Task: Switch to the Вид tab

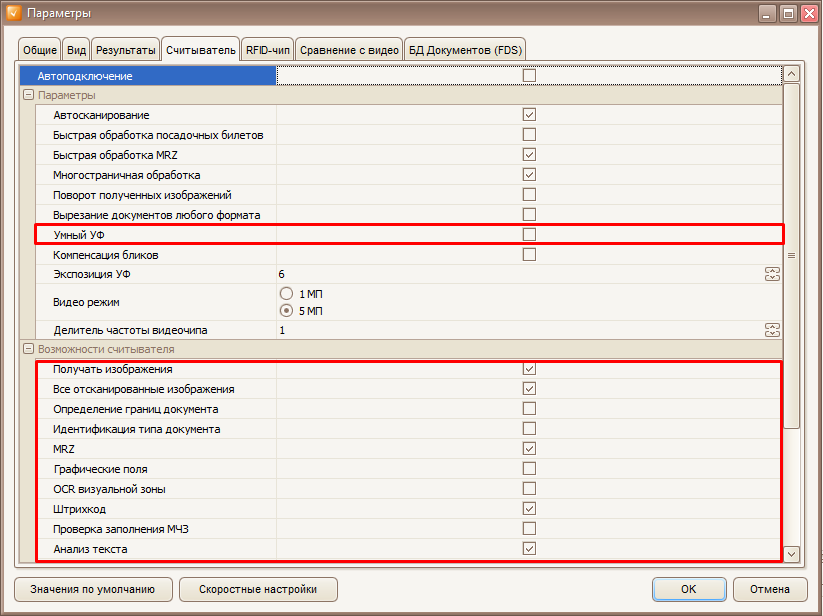Action: pos(76,50)
